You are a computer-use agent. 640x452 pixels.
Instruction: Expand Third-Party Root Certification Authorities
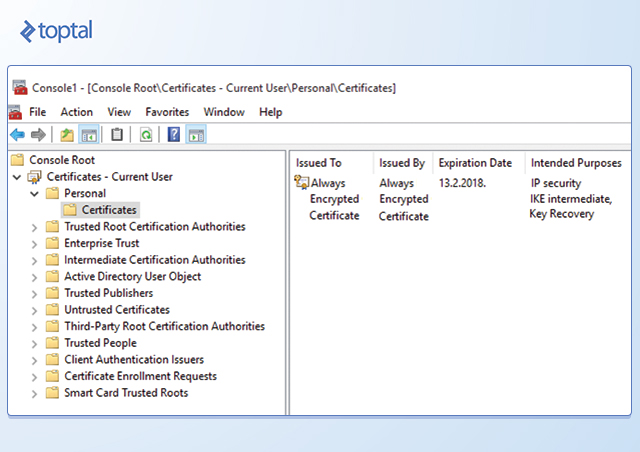[35, 327]
